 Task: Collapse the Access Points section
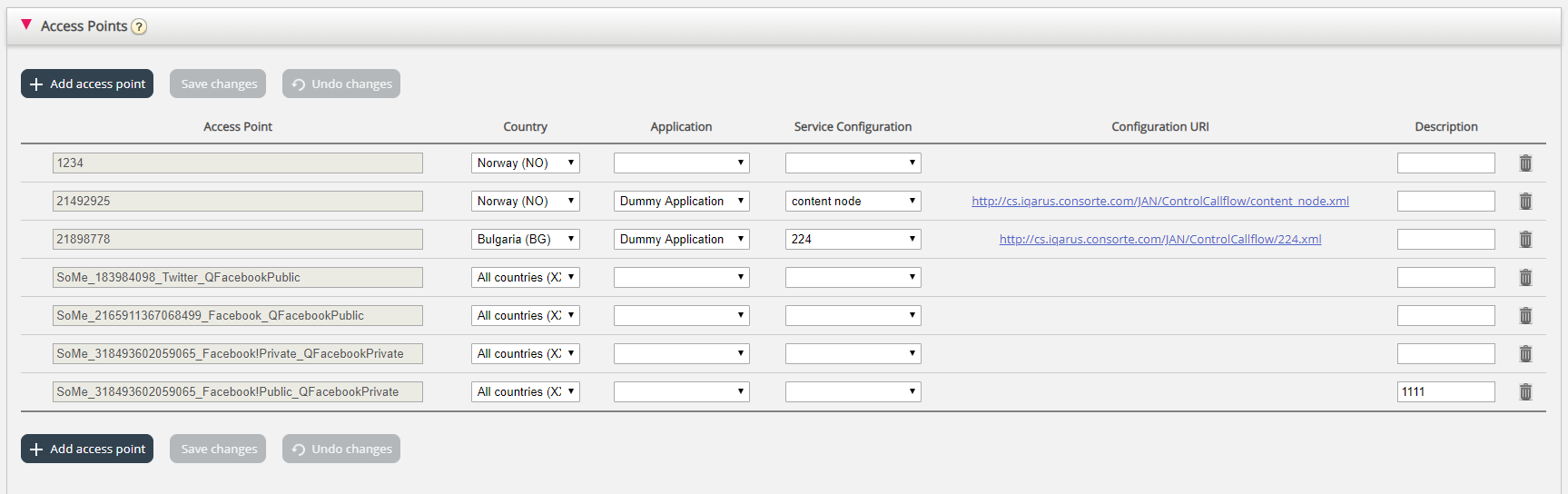click(26, 25)
